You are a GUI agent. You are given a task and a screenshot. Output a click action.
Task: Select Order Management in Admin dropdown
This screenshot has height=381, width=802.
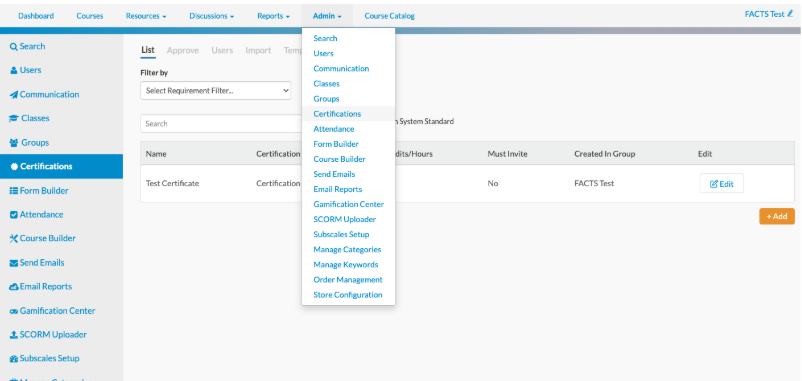click(348, 280)
